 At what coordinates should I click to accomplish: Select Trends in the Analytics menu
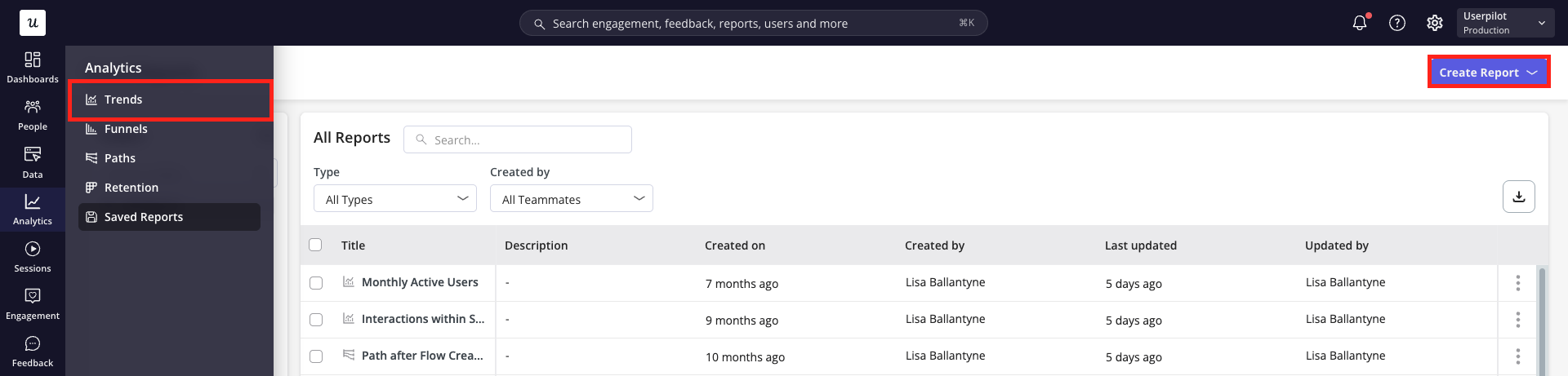click(123, 100)
